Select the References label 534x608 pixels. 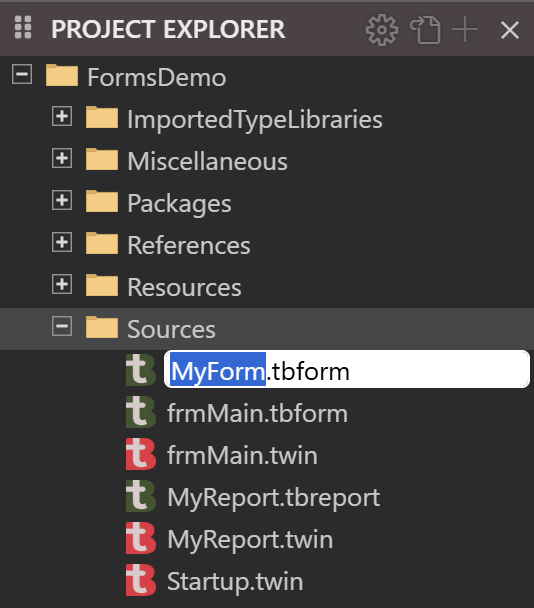tap(189, 245)
